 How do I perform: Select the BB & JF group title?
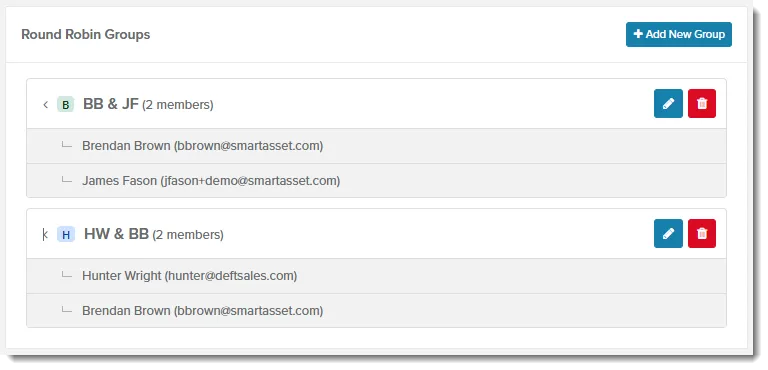111,104
